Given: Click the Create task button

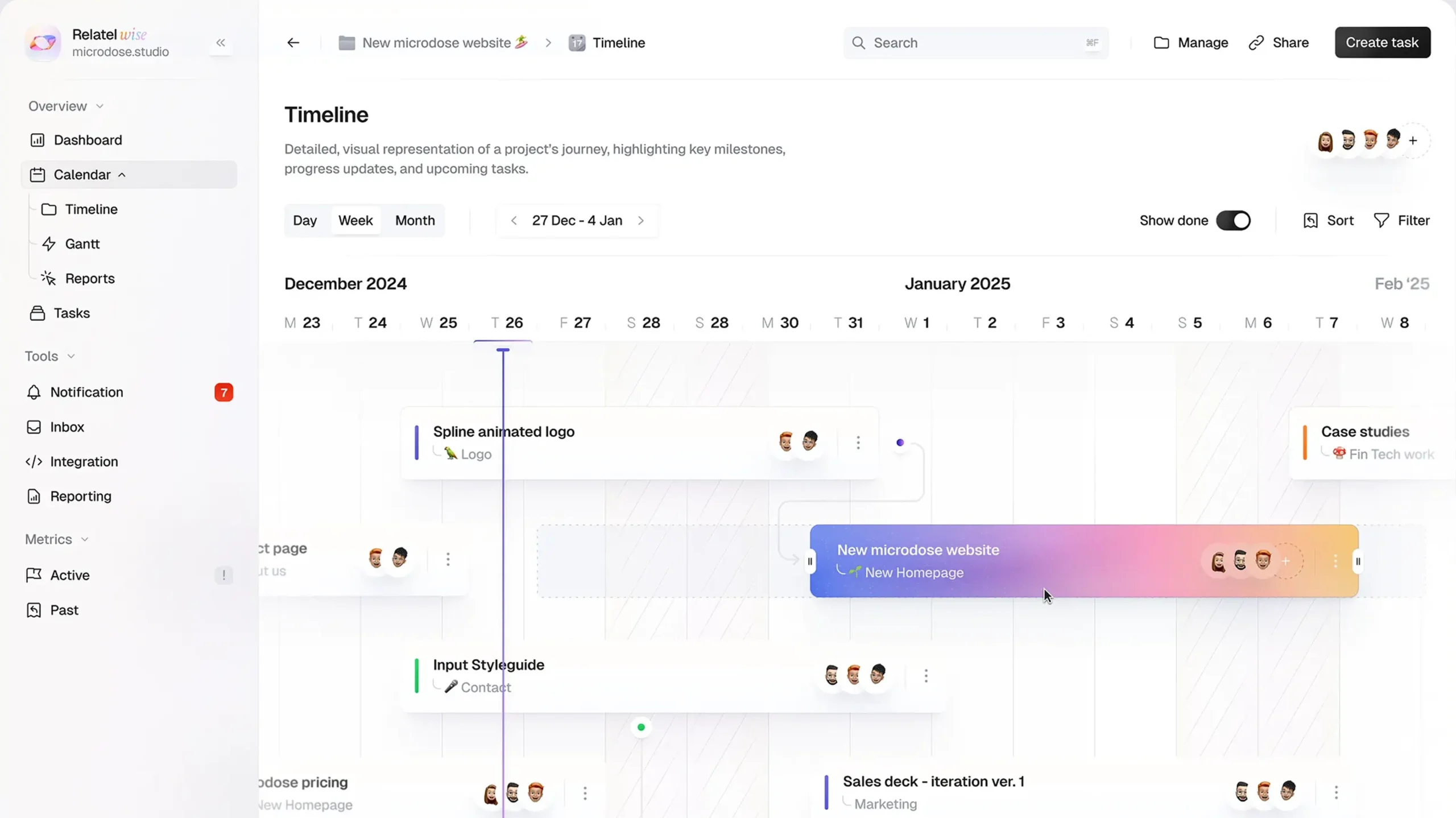Looking at the screenshot, I should (x=1382, y=43).
